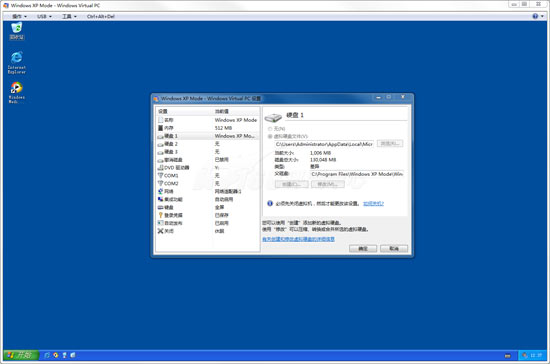Click the browse button next to the disk path
Screen dimensions: 550x364
390,144
